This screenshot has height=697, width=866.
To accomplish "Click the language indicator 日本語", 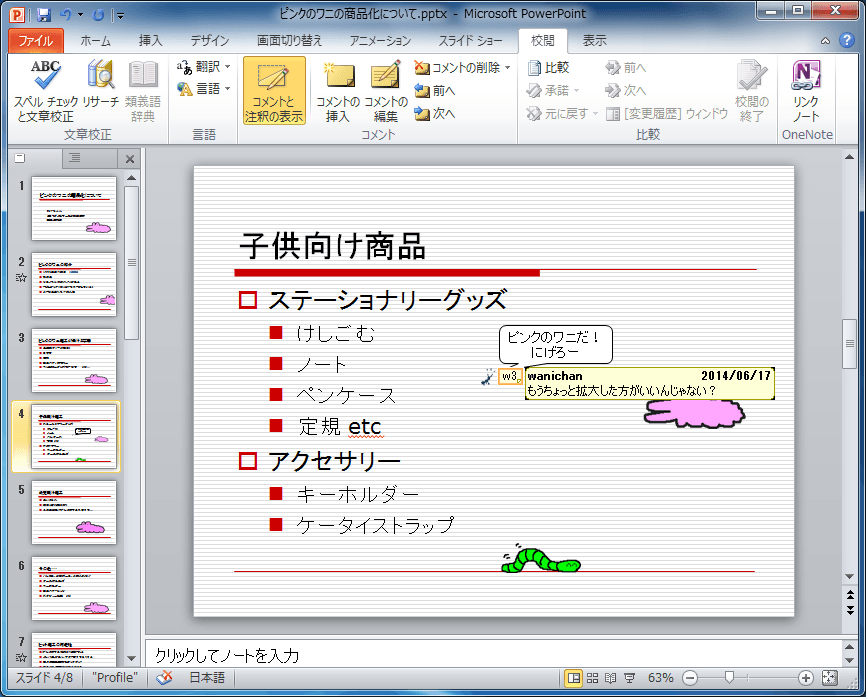I will pyautogui.click(x=207, y=678).
